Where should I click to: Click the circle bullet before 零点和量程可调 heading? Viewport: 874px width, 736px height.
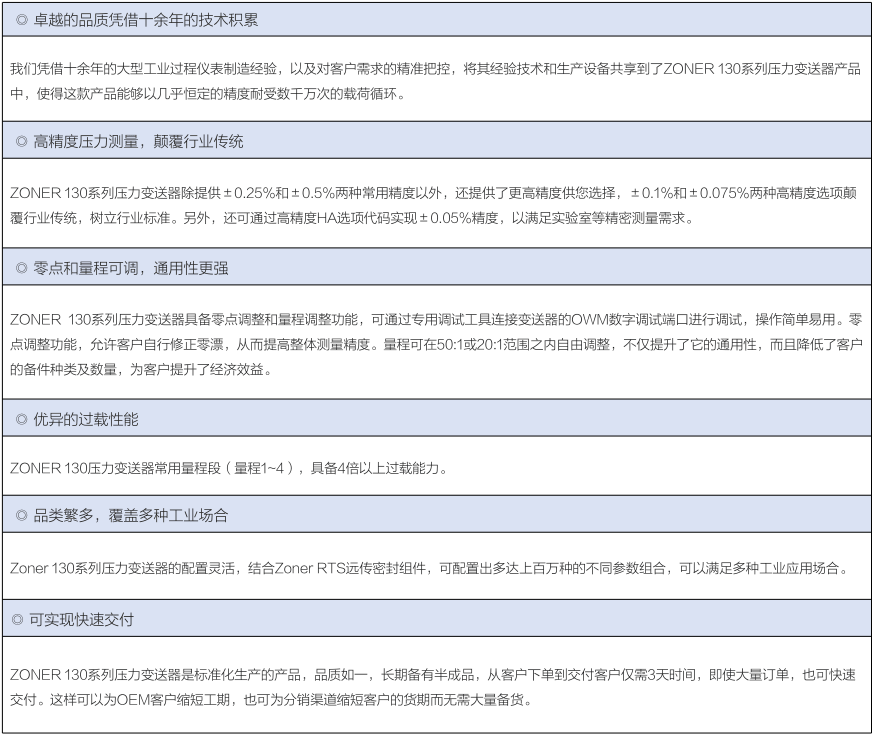click(x=22, y=268)
